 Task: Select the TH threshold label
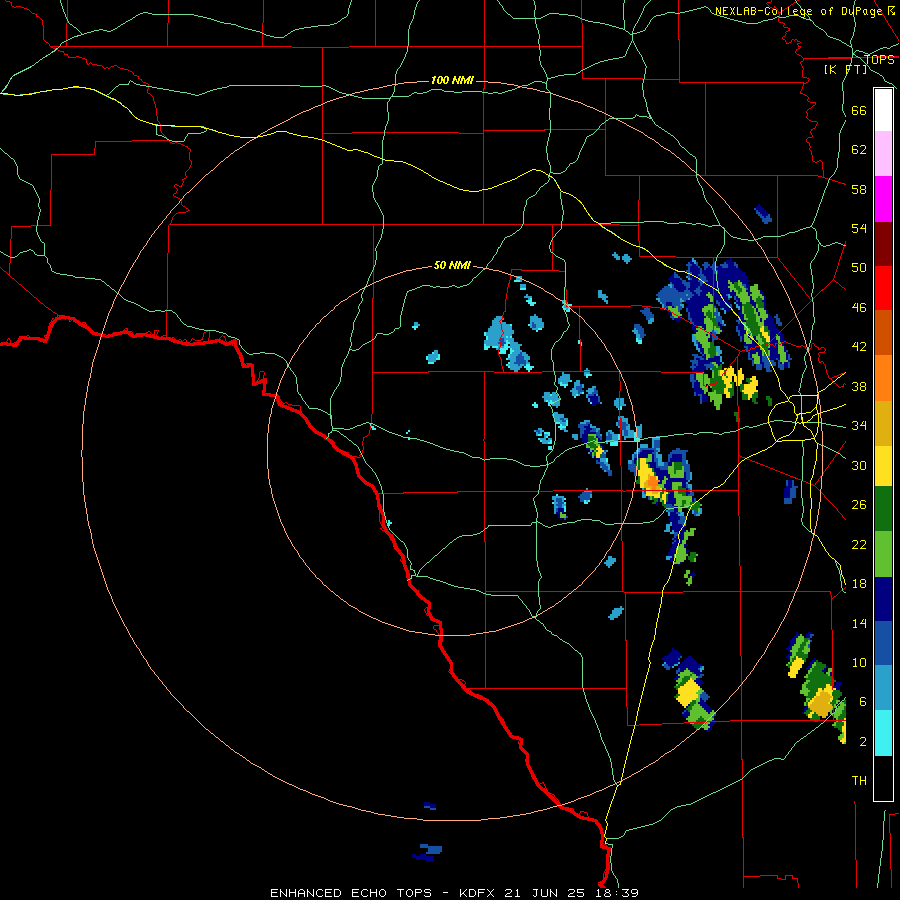[x=859, y=781]
